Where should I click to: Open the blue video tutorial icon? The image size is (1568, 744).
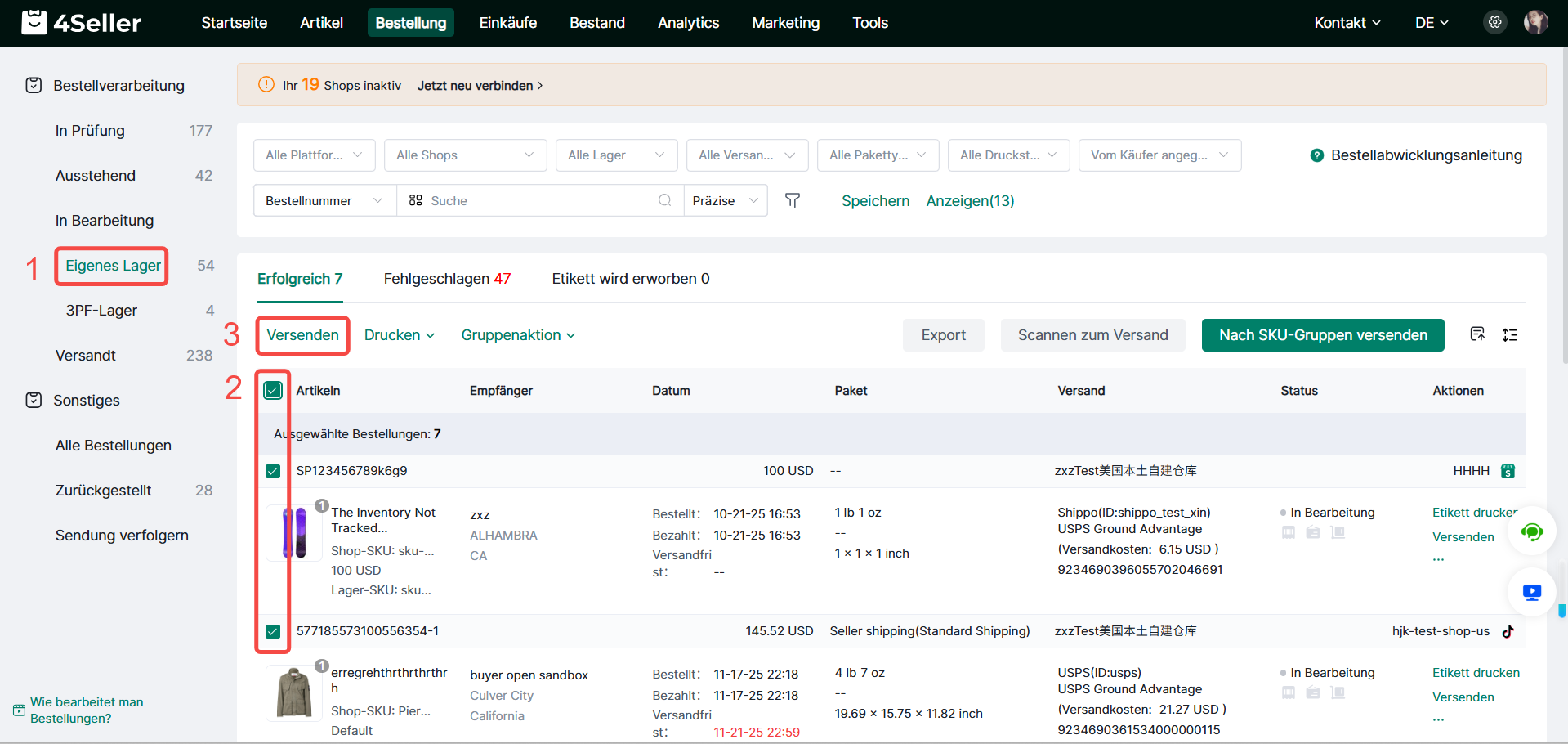point(1531,592)
